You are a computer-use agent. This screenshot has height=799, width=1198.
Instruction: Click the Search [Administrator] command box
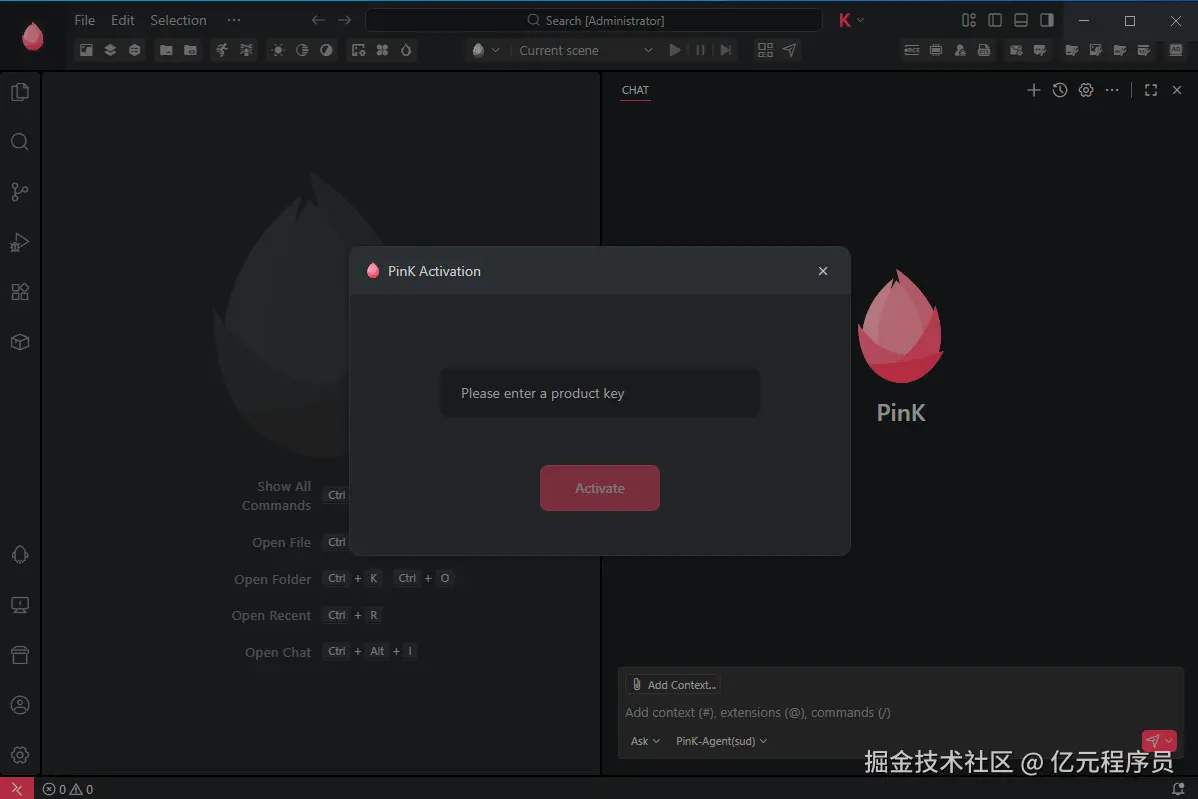click(594, 21)
